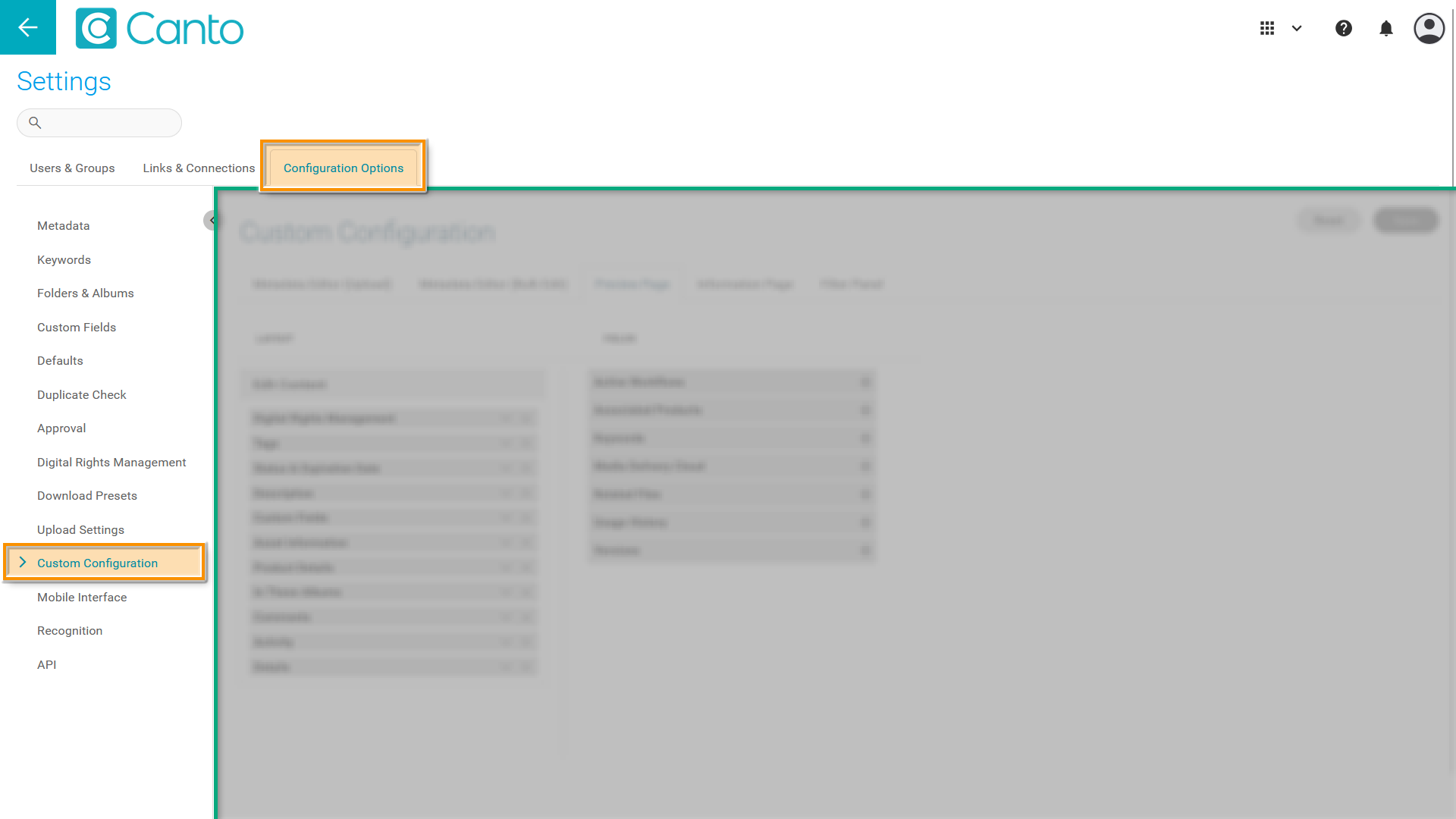Open the apps grid menu
This screenshot has height=819, width=1456.
pyautogui.click(x=1267, y=28)
